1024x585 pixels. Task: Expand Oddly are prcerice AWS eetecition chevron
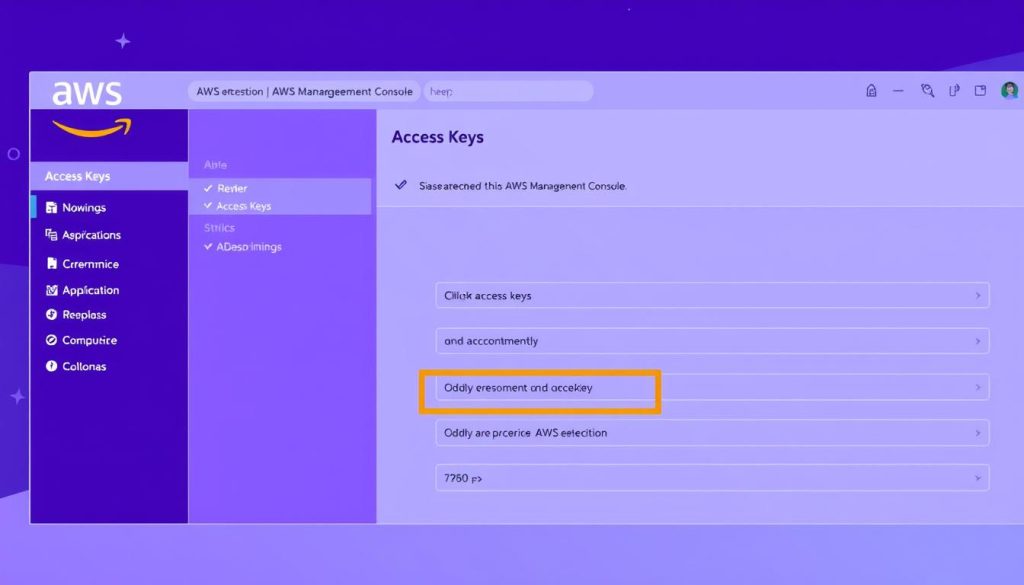pyautogui.click(x=978, y=433)
